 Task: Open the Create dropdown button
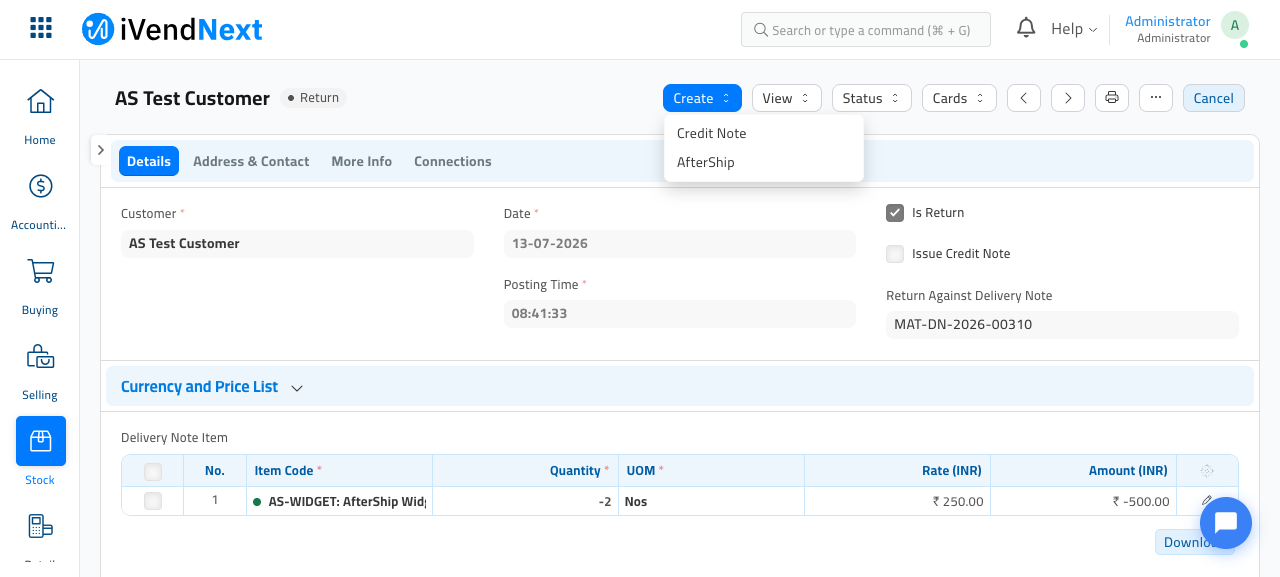point(702,98)
